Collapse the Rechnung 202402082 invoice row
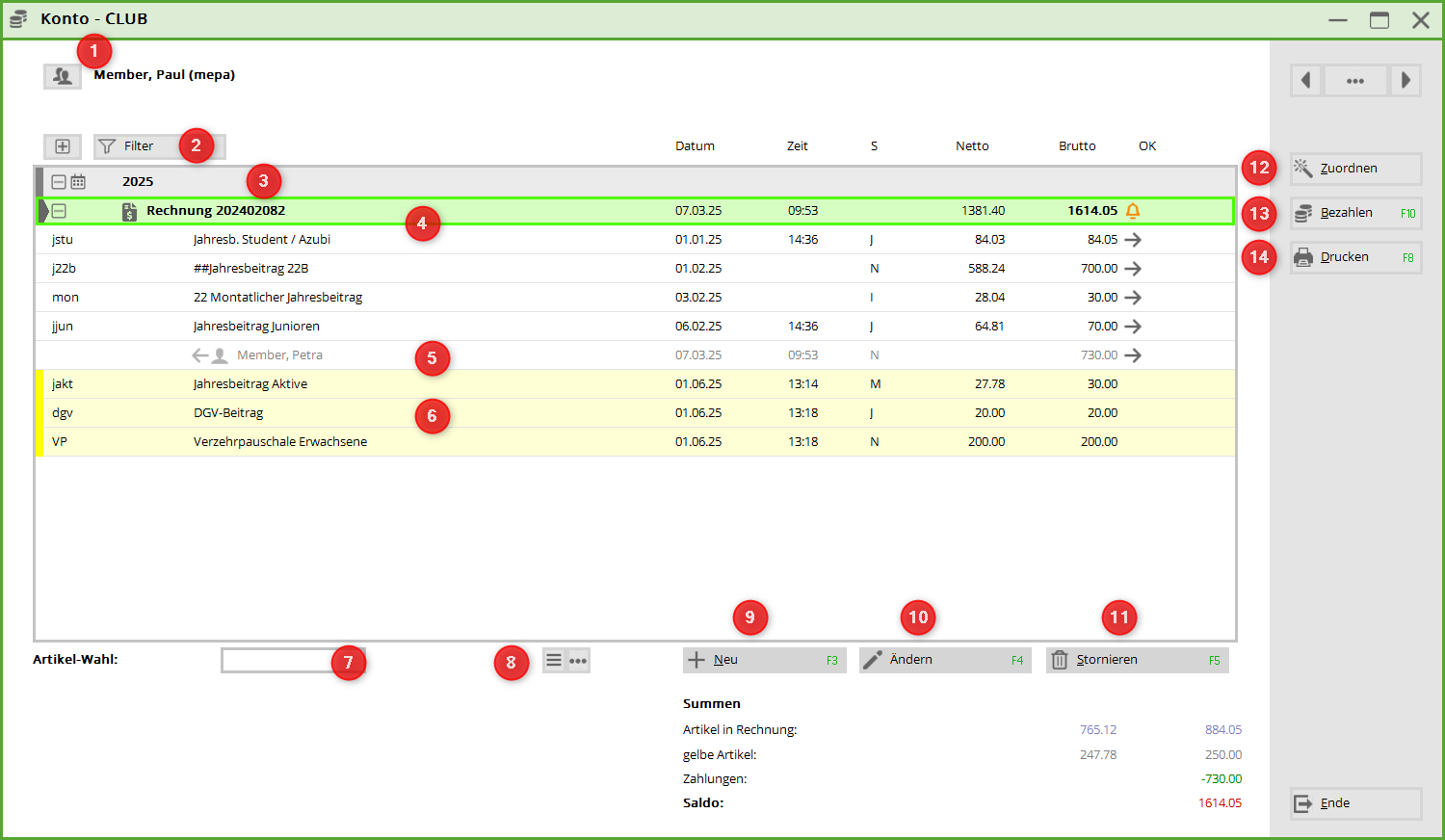Viewport: 1445px width, 840px height. (59, 211)
